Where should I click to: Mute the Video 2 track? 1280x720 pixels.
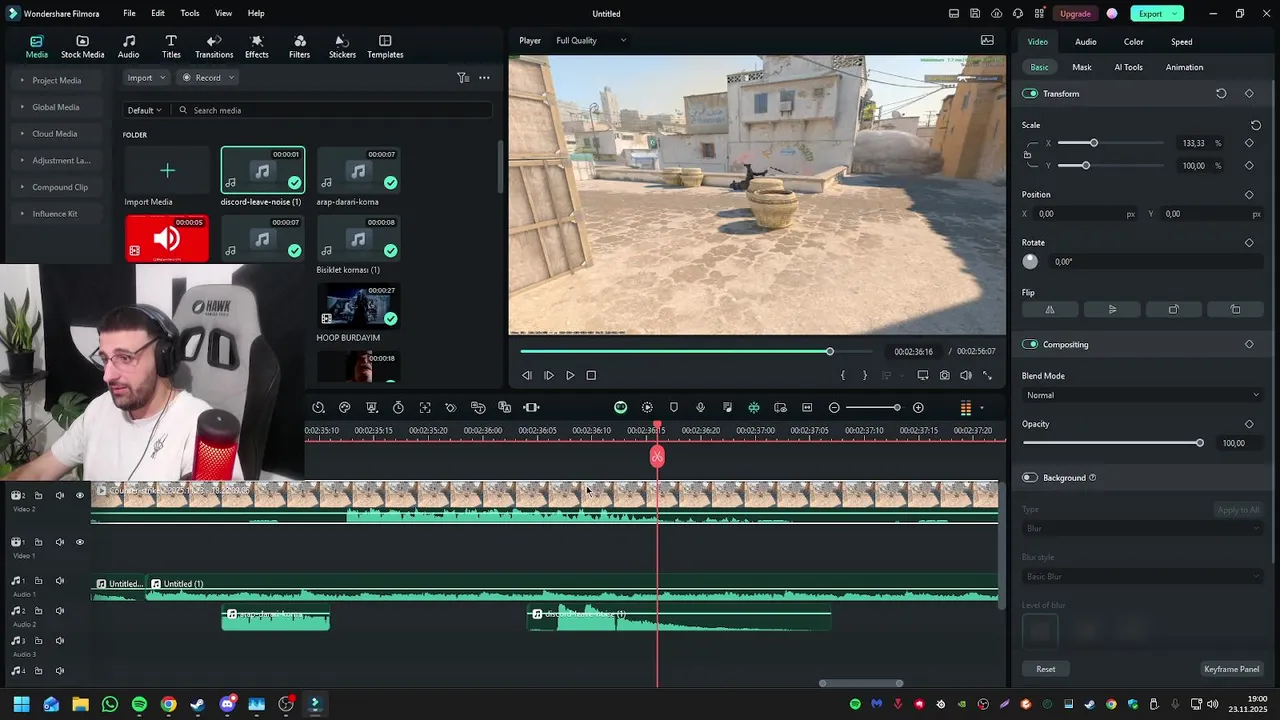(x=59, y=496)
